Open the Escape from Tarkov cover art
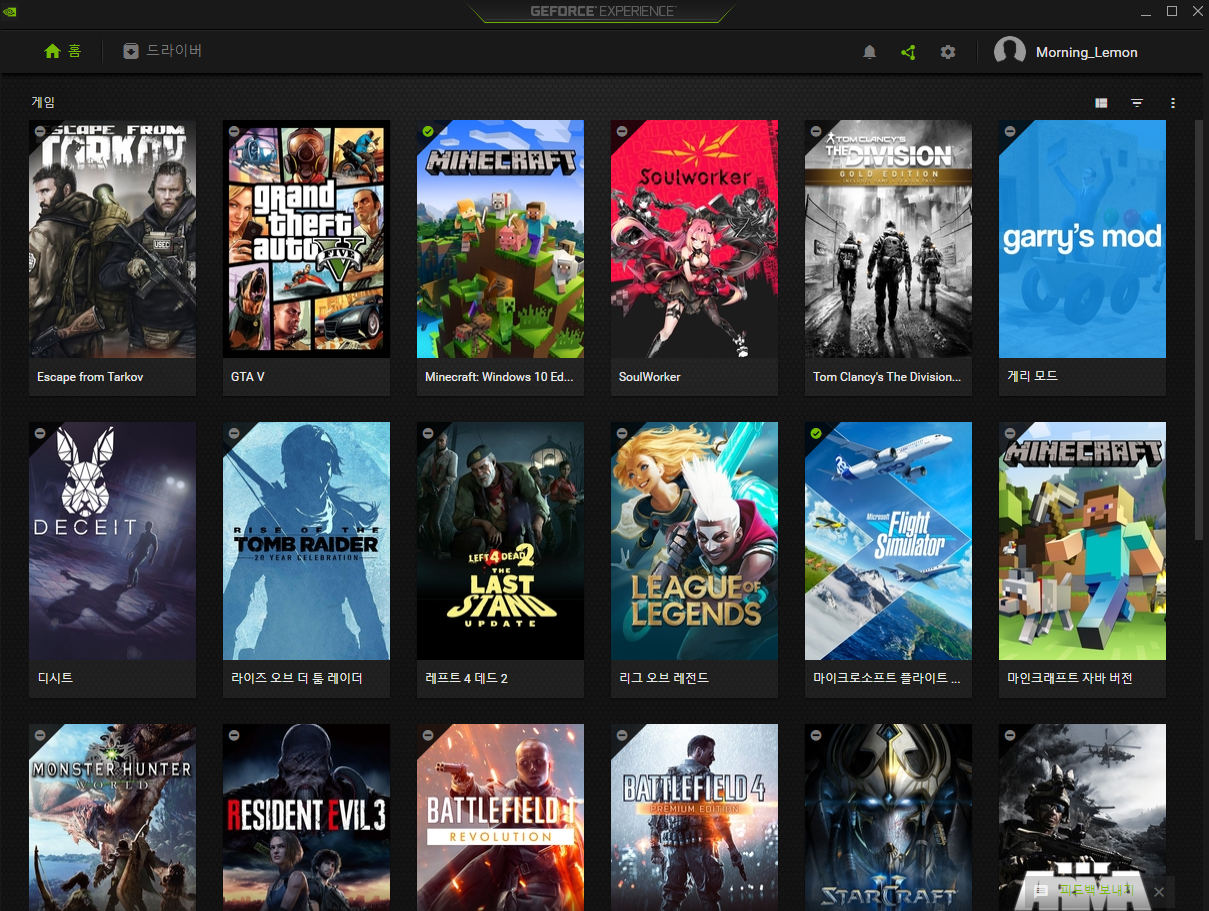Image resolution: width=1209 pixels, height=911 pixels. (112, 239)
